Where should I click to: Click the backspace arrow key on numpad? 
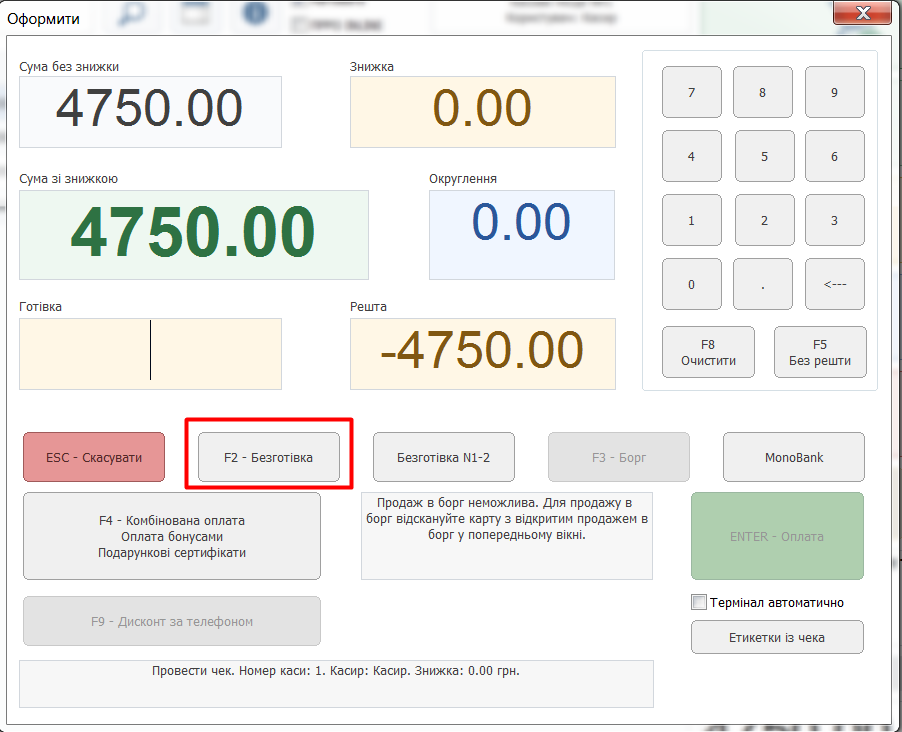coord(835,284)
